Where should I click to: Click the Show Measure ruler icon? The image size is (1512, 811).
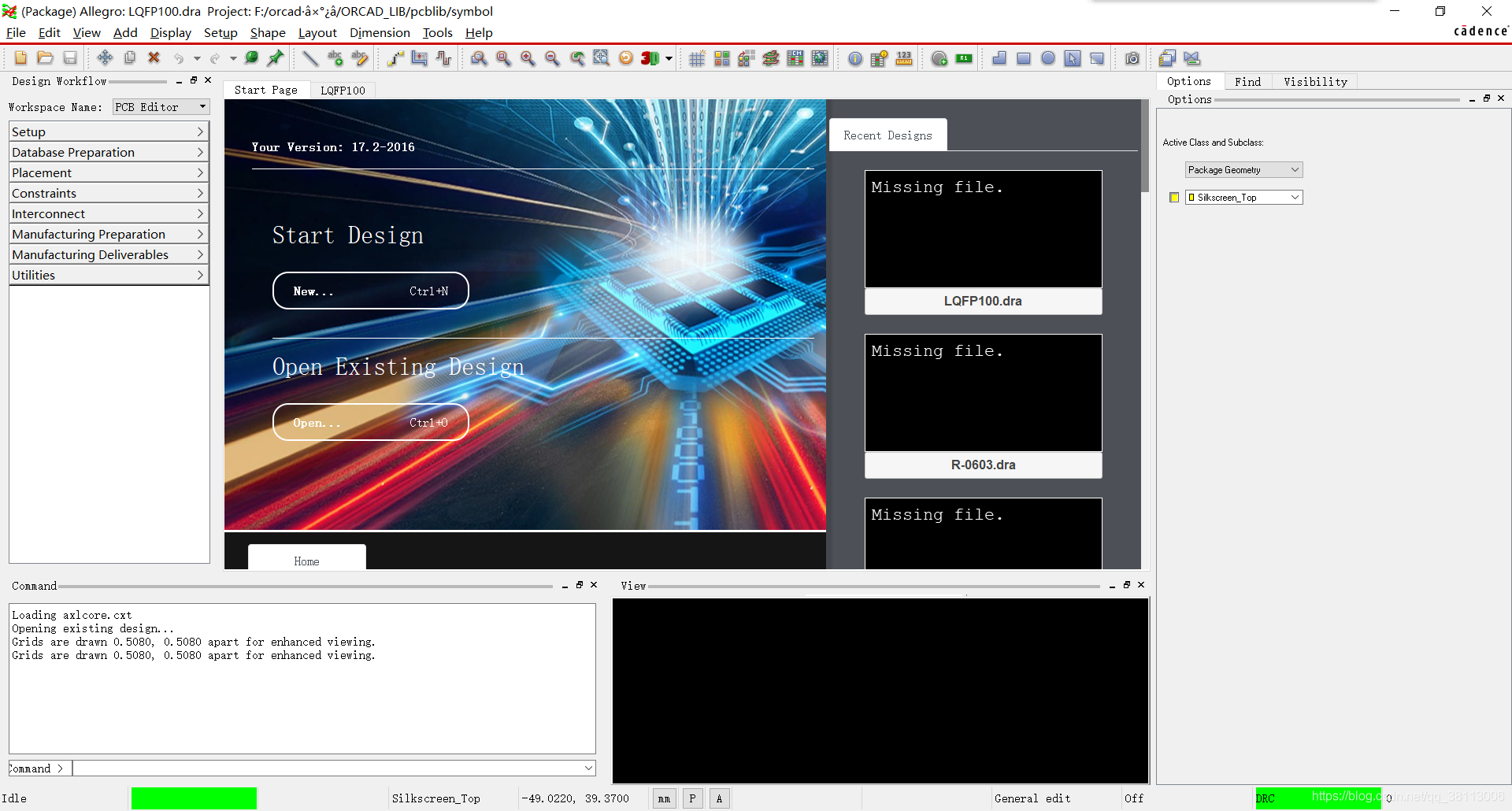click(904, 58)
